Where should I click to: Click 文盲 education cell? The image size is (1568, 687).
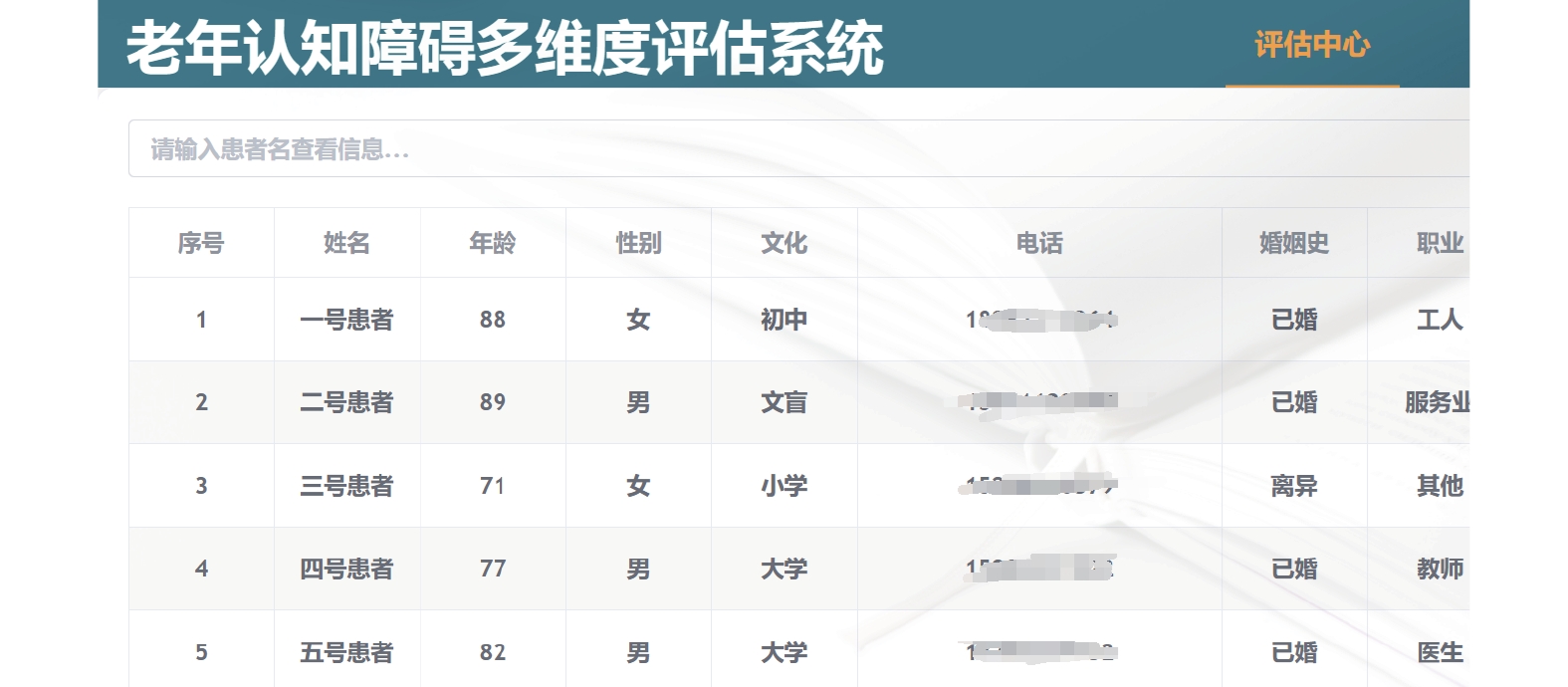(x=784, y=402)
